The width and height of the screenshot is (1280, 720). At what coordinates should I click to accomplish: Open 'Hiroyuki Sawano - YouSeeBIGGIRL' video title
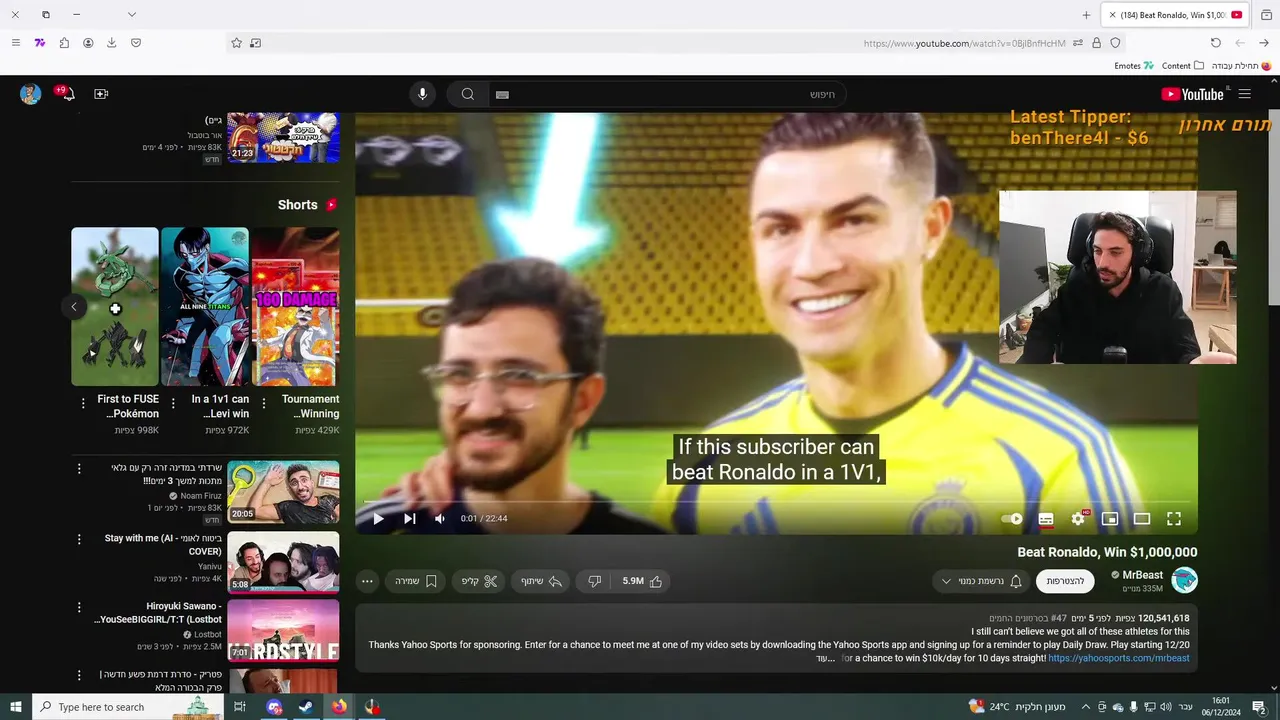coord(158,613)
